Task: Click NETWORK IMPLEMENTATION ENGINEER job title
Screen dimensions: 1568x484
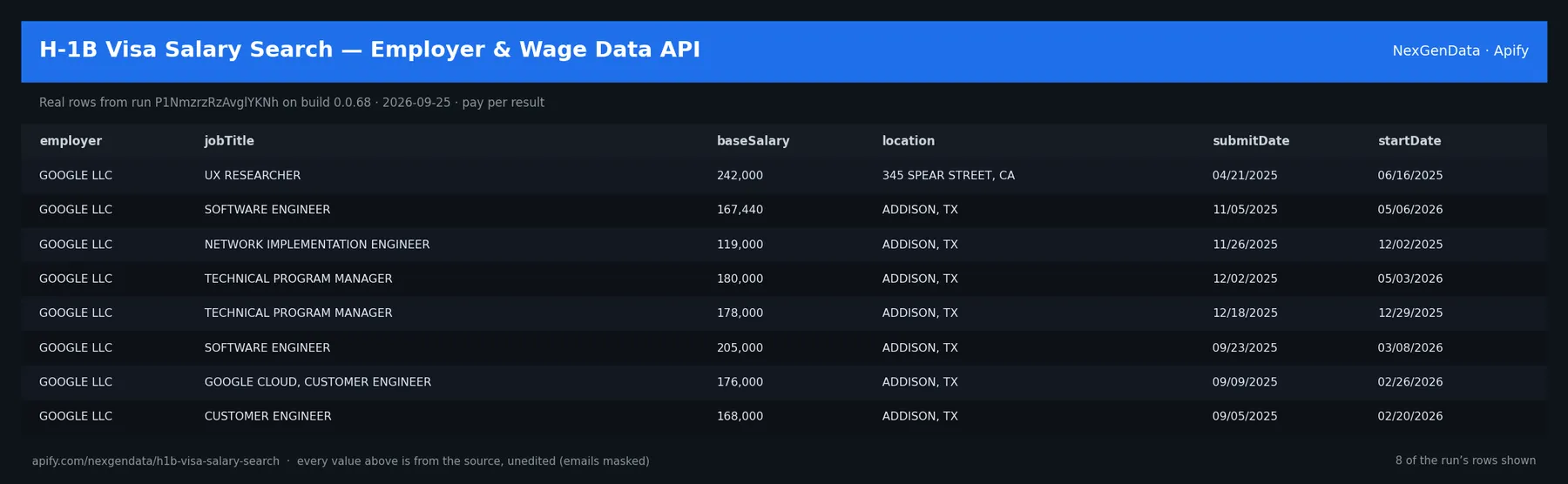Action: [317, 245]
